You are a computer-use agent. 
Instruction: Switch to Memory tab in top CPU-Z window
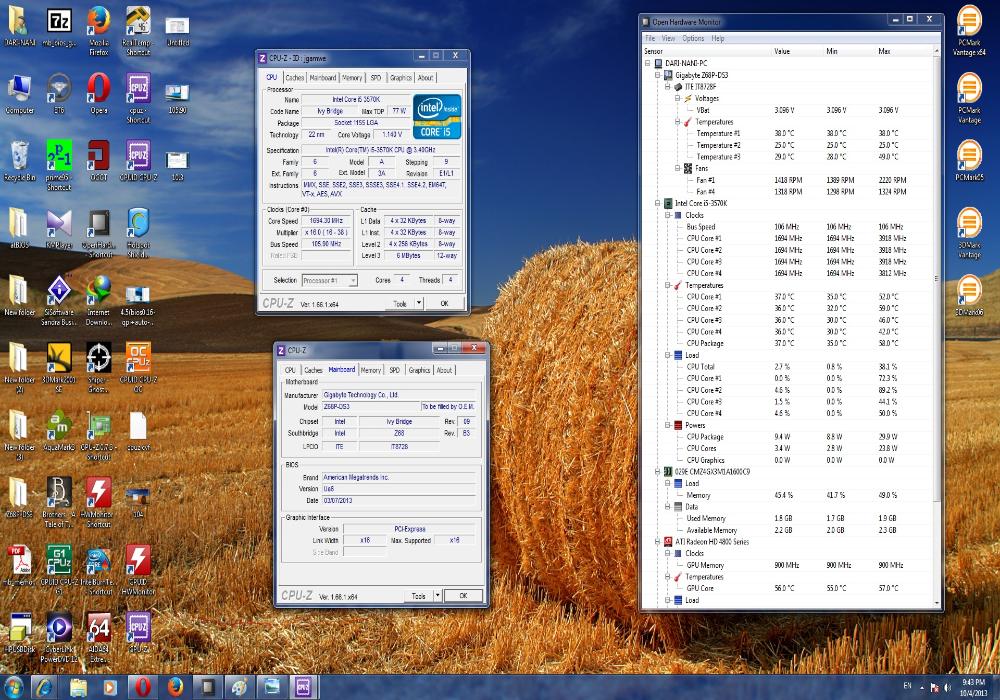tap(351, 78)
